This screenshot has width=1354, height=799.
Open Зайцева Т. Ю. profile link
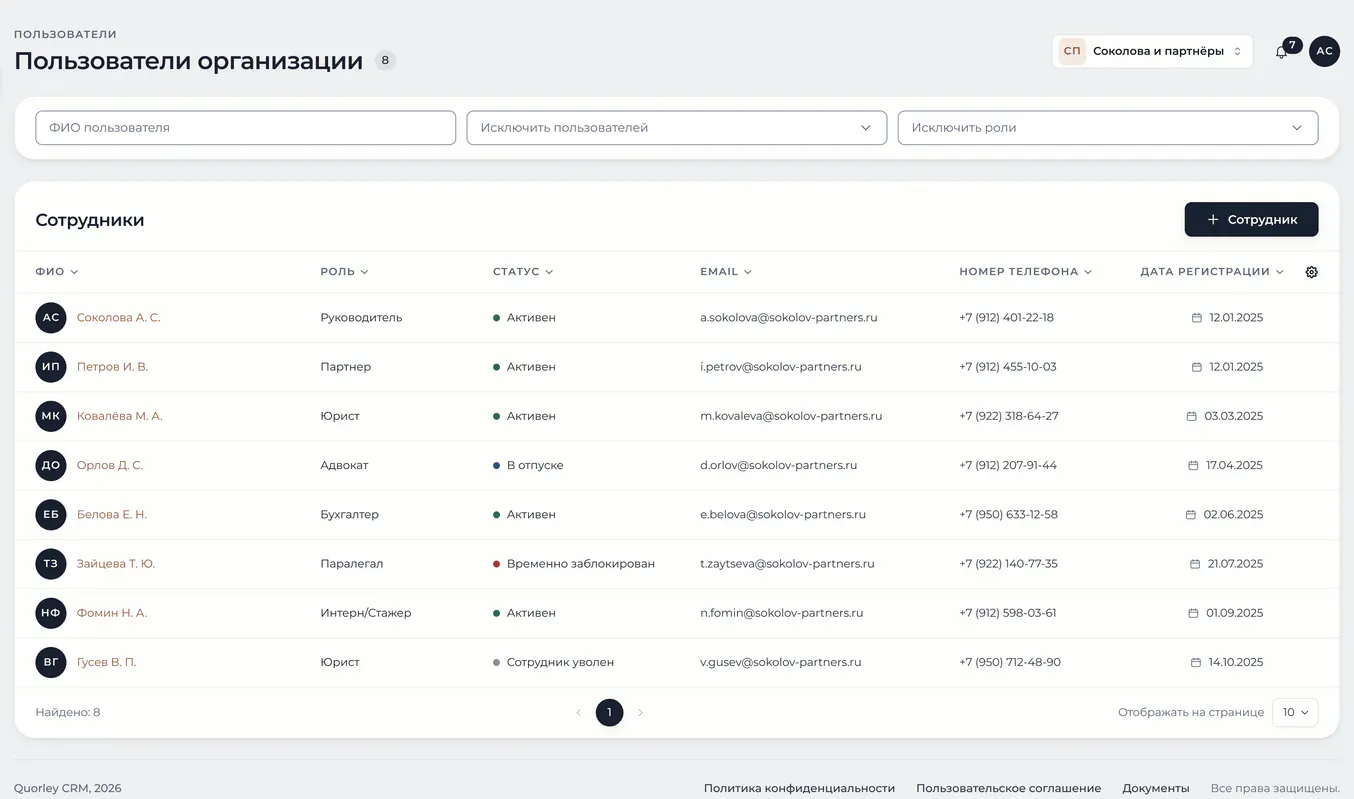[x=116, y=564]
